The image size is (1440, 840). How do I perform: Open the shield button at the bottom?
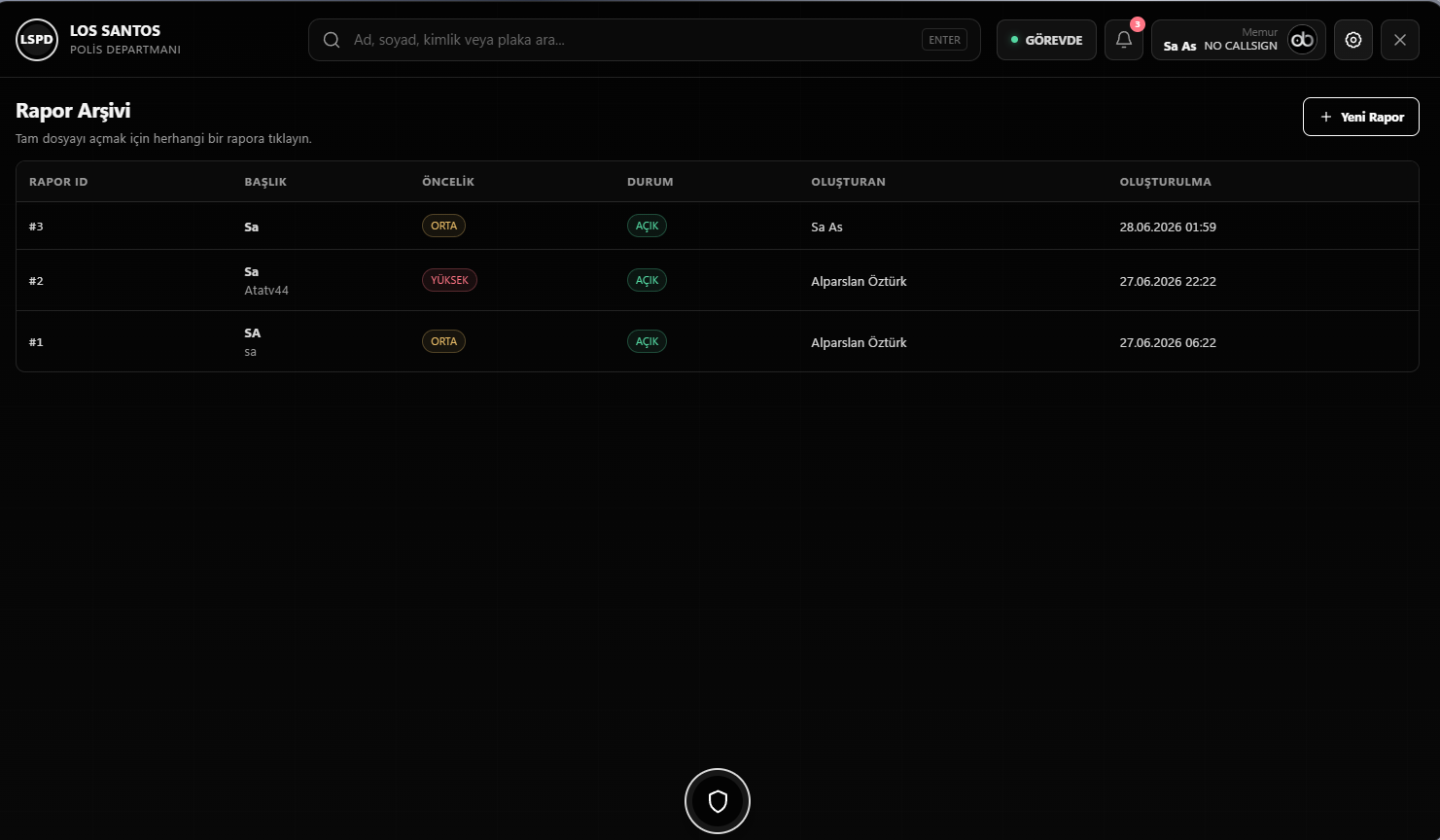(718, 801)
